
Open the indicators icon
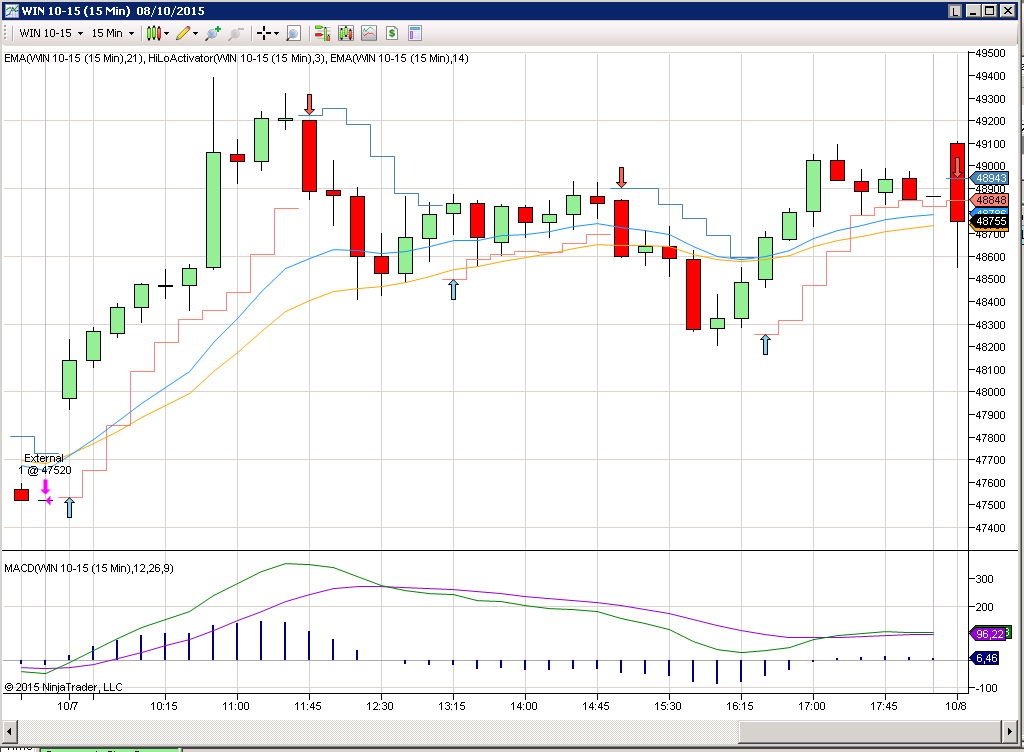(369, 33)
